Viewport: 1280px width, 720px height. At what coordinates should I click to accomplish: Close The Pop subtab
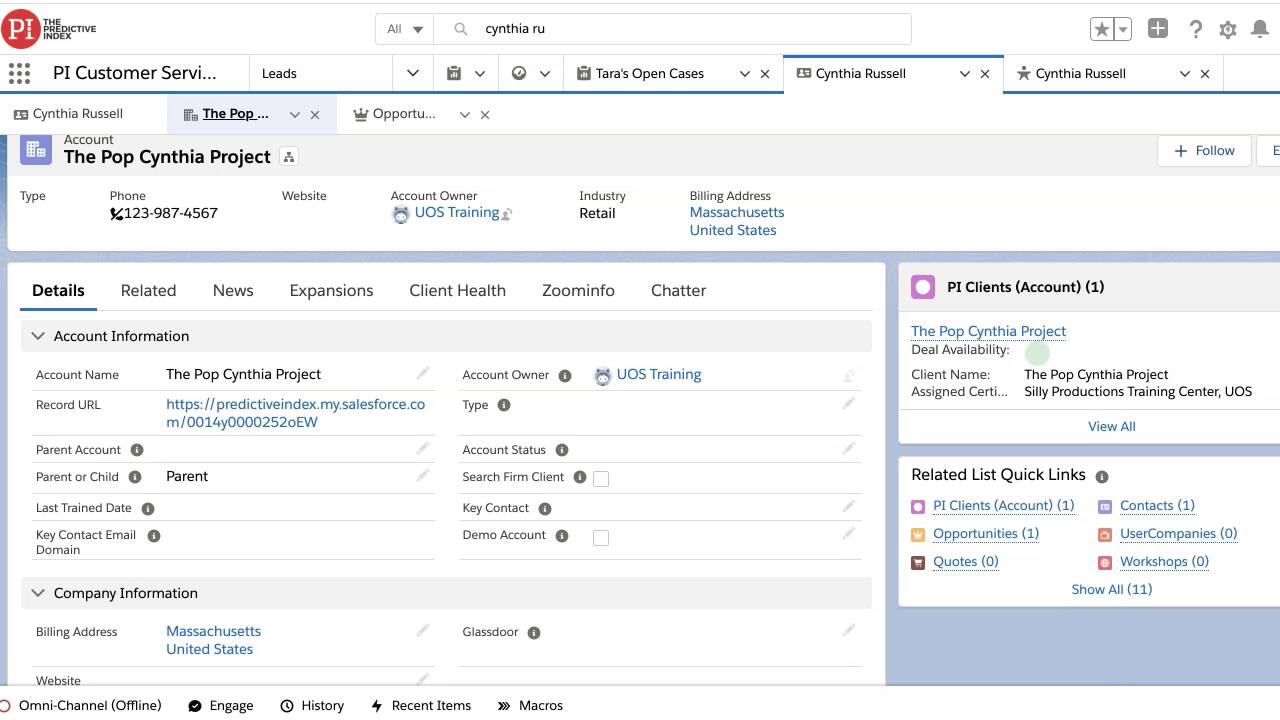pos(315,115)
